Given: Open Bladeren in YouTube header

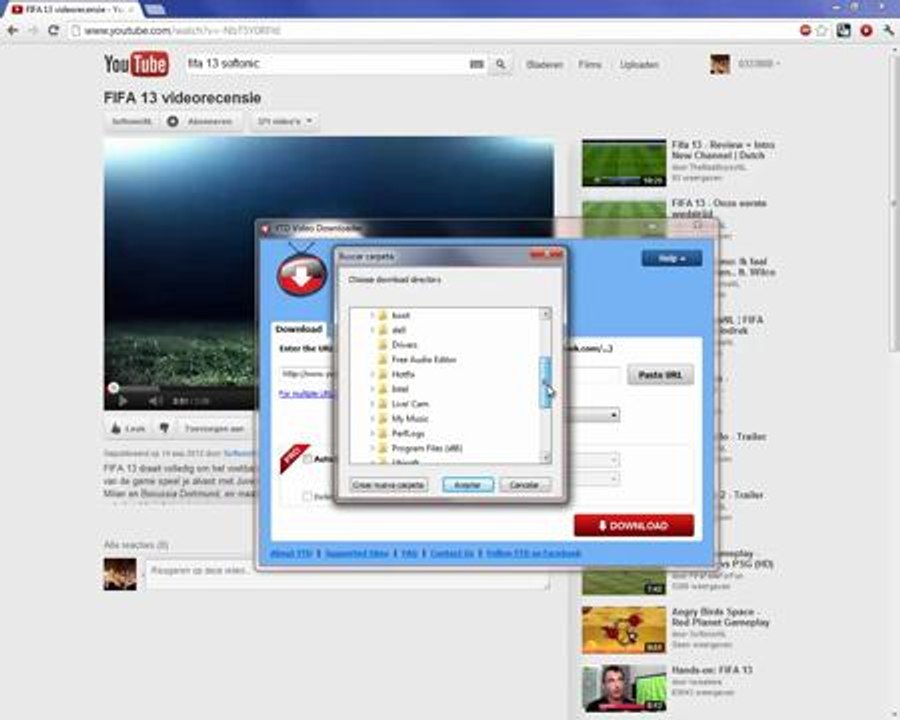Looking at the screenshot, I should click(x=544, y=64).
